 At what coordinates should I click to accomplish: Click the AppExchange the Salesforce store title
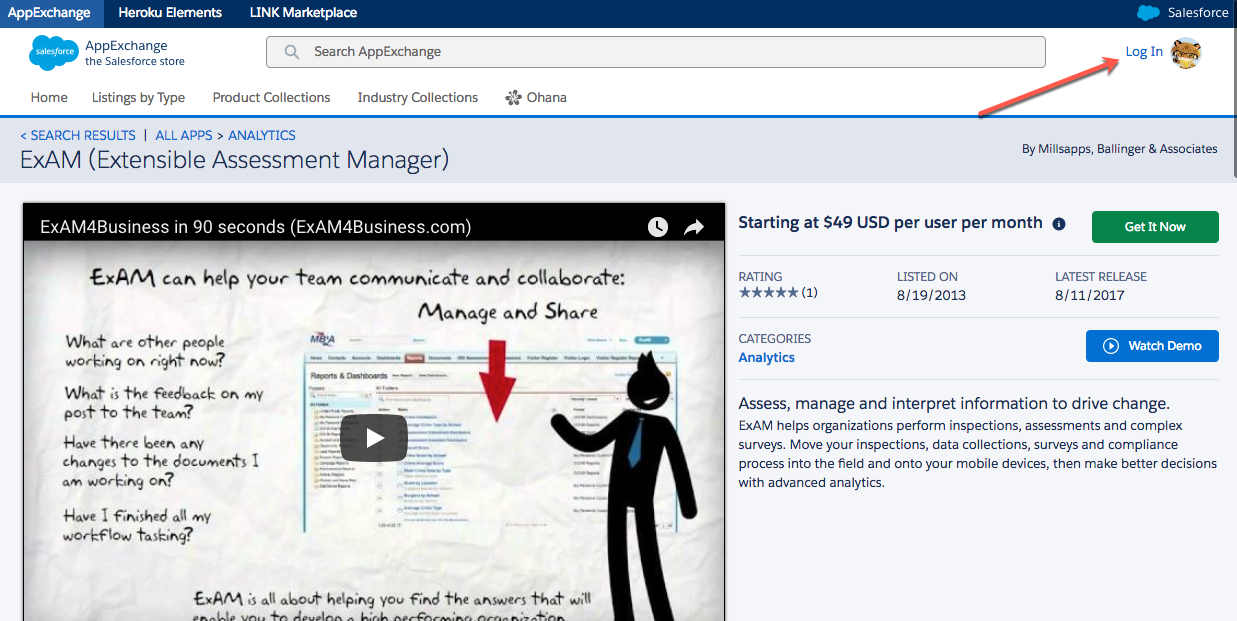135,53
